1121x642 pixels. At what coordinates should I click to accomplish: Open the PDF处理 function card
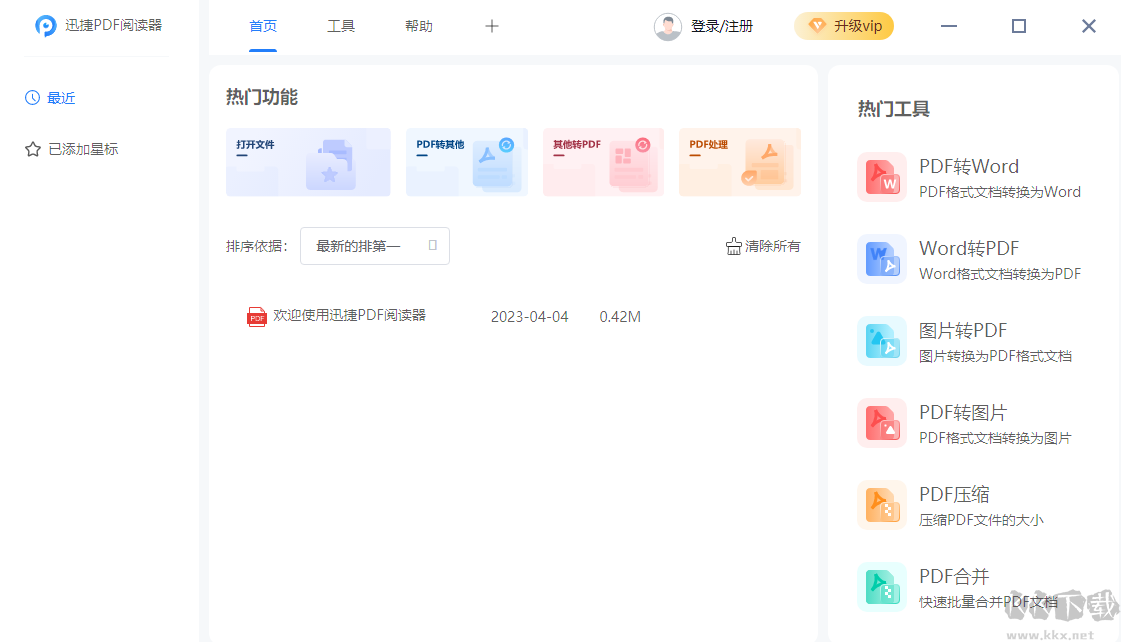point(740,162)
